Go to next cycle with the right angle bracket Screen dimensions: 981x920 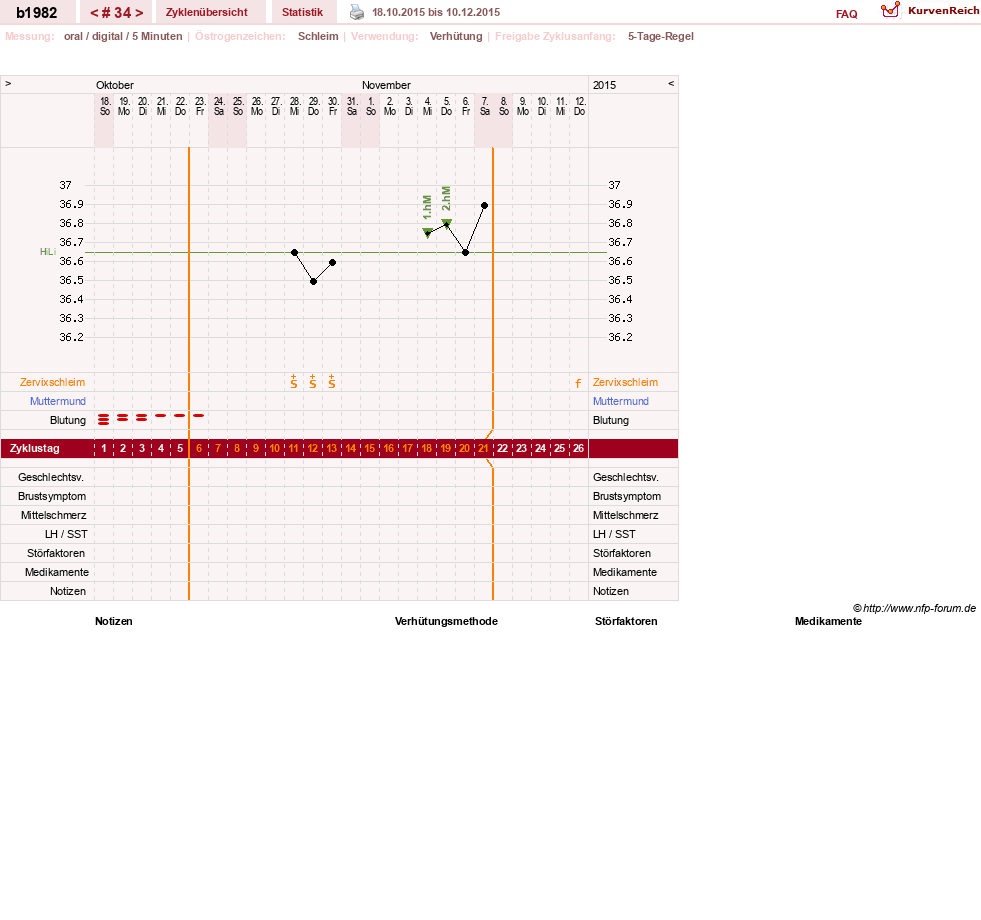click(x=140, y=13)
